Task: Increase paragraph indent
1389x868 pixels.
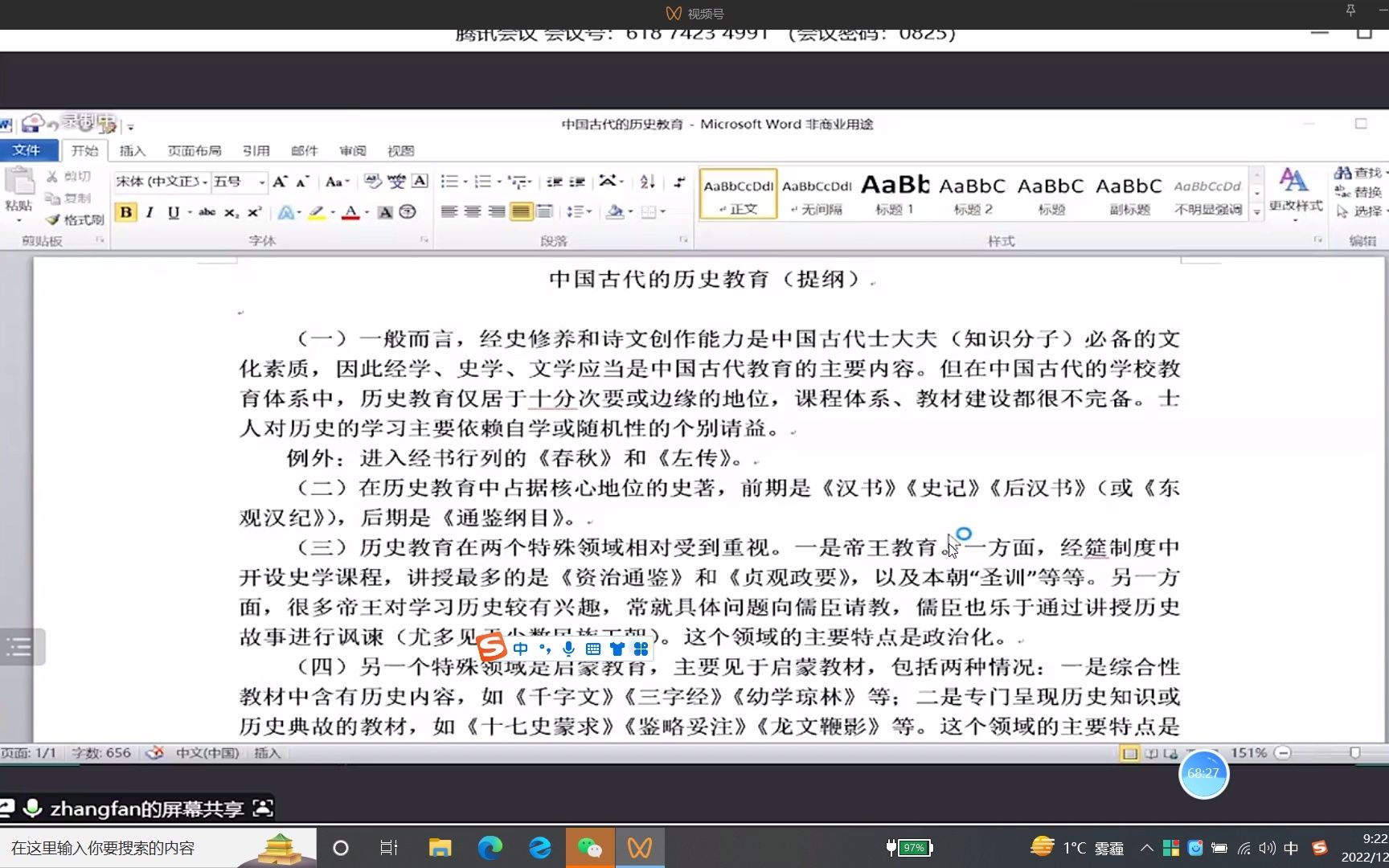Action: point(577,182)
